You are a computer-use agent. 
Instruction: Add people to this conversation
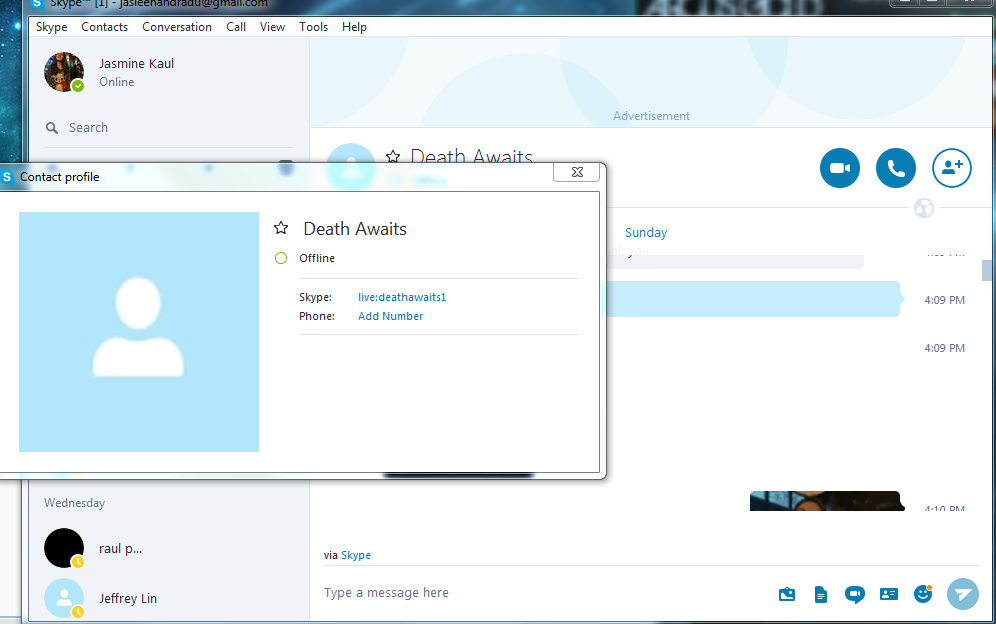pyautogui.click(x=952, y=168)
